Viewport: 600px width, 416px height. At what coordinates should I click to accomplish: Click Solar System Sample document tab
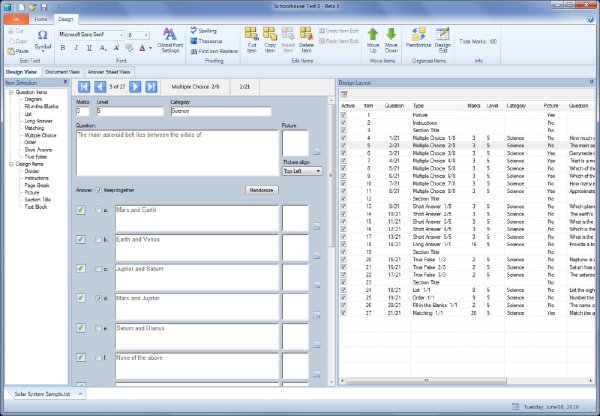point(42,393)
